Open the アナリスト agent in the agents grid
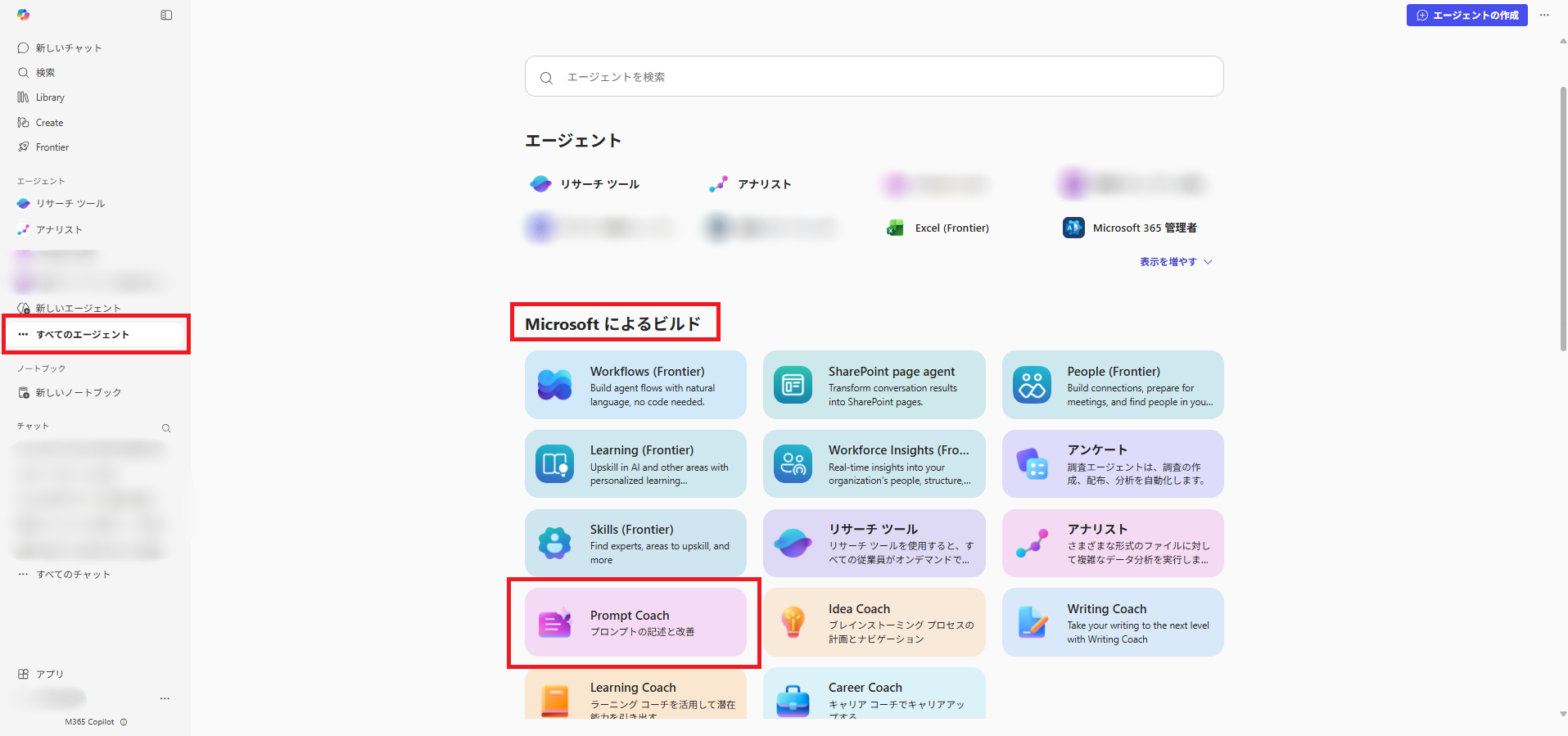Viewport: 1568px width, 736px height. click(750, 184)
